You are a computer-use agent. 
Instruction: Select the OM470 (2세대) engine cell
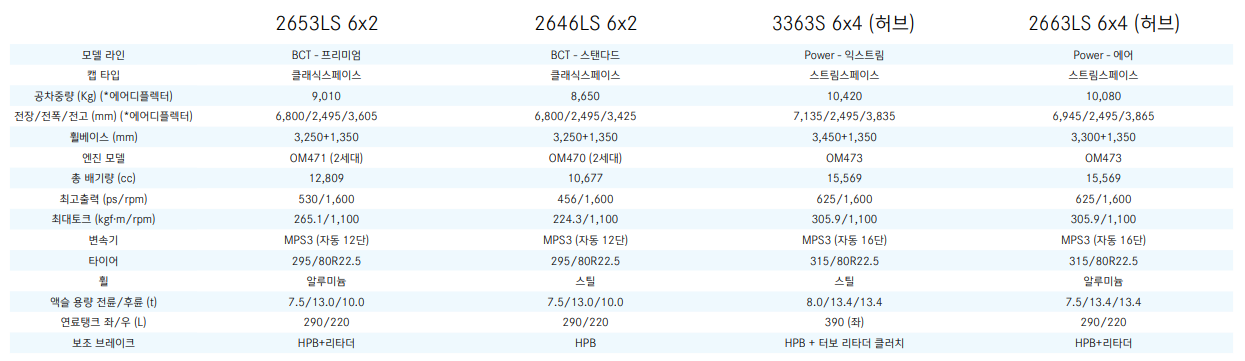[586, 158]
